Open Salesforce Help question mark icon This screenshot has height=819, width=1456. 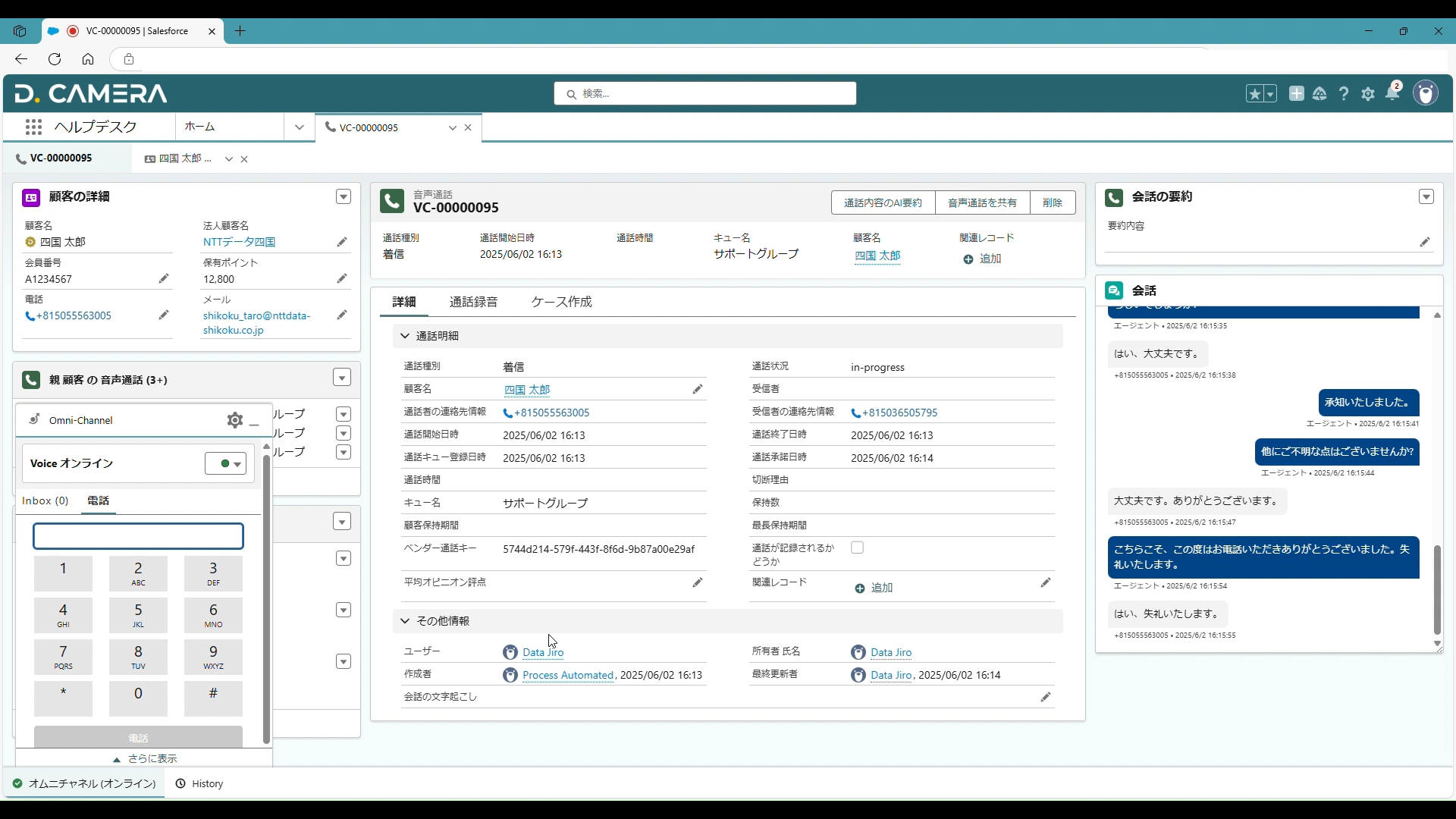point(1344,93)
